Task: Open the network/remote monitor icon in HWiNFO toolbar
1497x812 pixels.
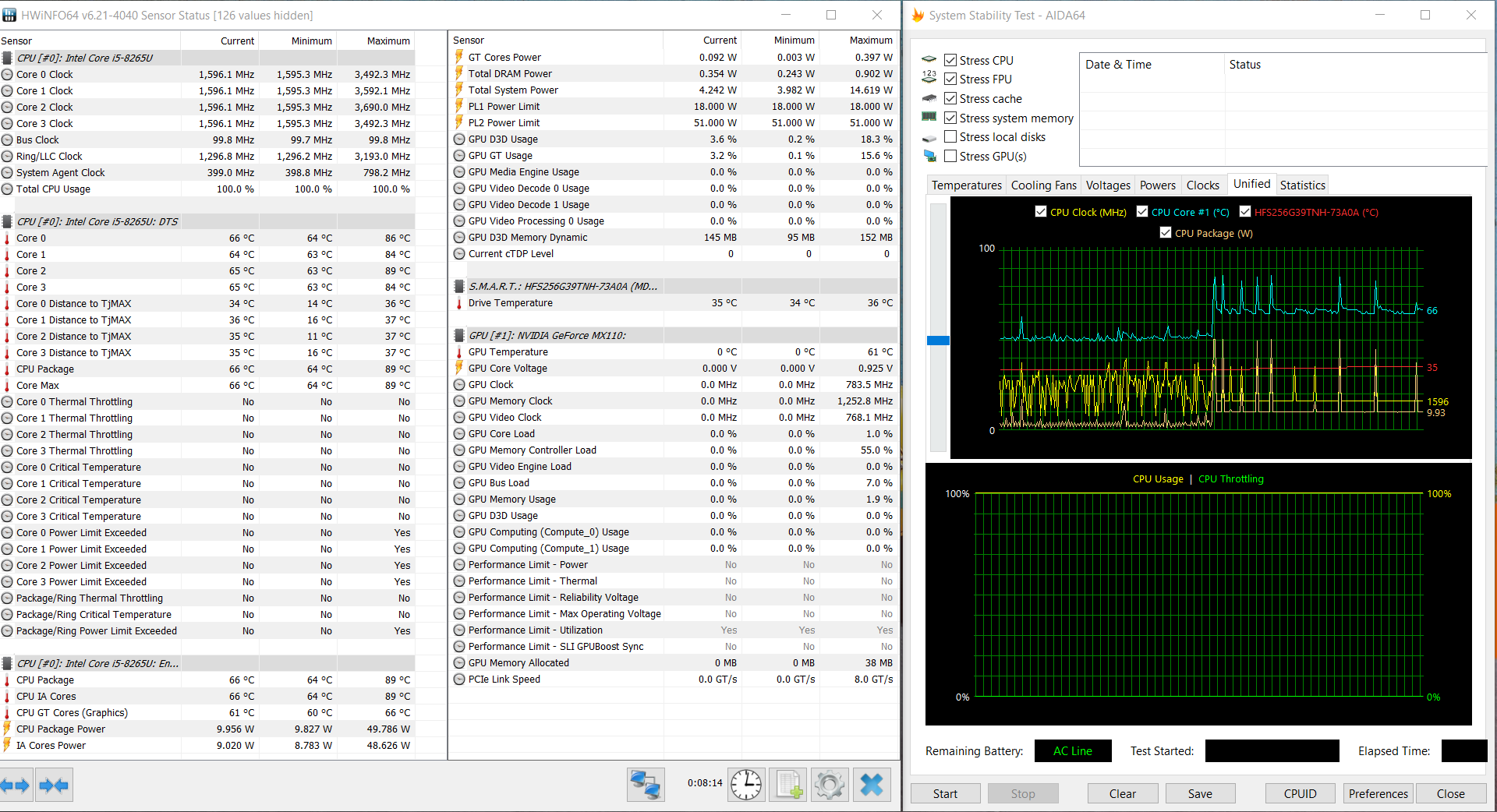Action: [646, 784]
